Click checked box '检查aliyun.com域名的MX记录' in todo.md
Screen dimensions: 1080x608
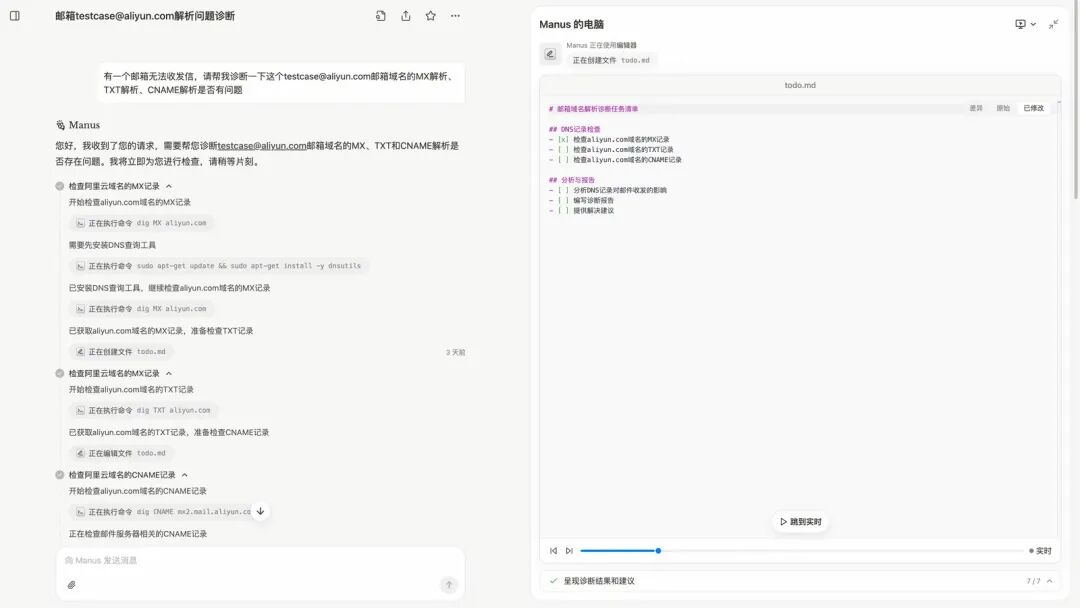(563, 139)
